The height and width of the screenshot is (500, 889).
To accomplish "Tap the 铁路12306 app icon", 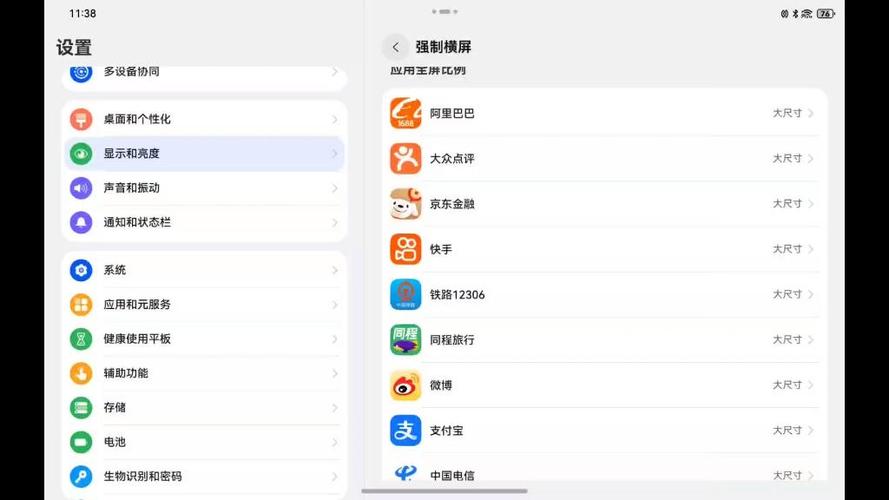I will click(x=405, y=294).
